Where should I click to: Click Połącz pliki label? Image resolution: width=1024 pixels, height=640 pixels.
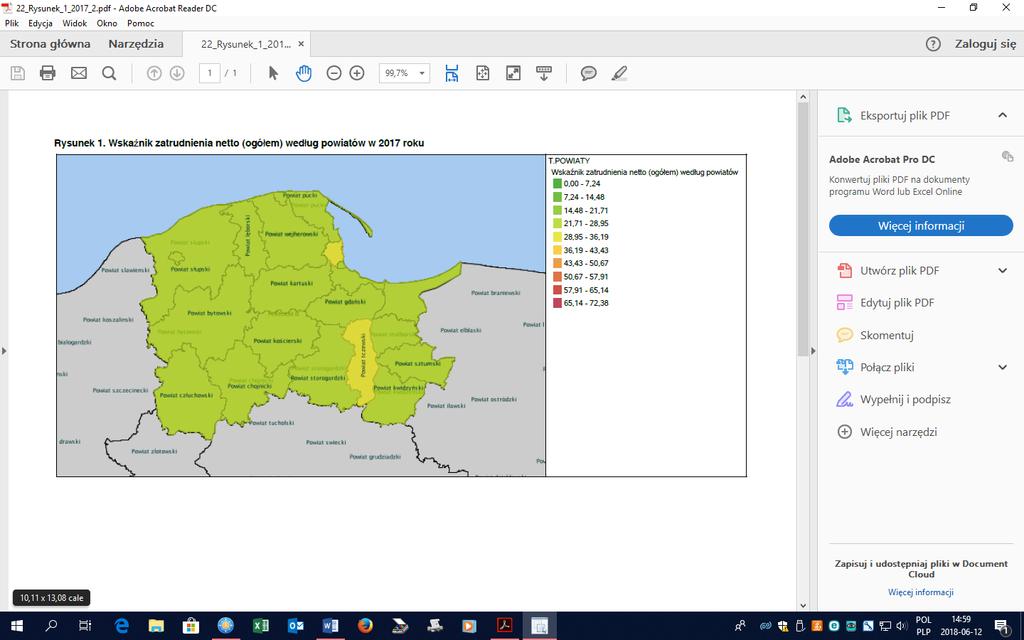[x=887, y=367]
